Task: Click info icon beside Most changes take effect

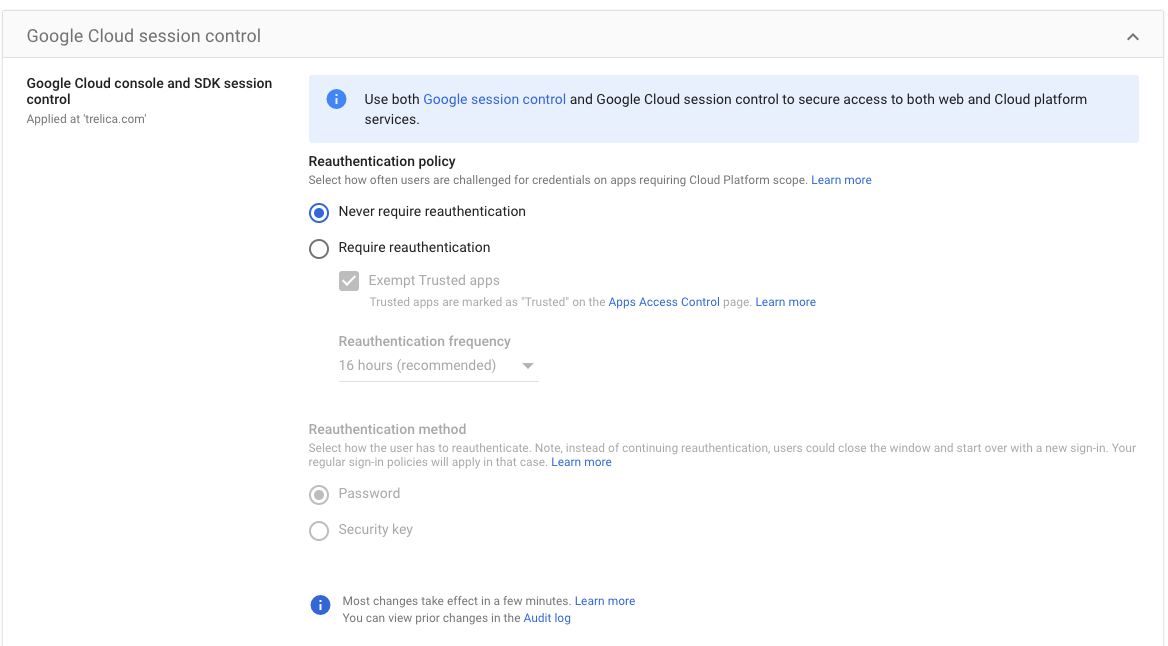Action: tap(320, 605)
